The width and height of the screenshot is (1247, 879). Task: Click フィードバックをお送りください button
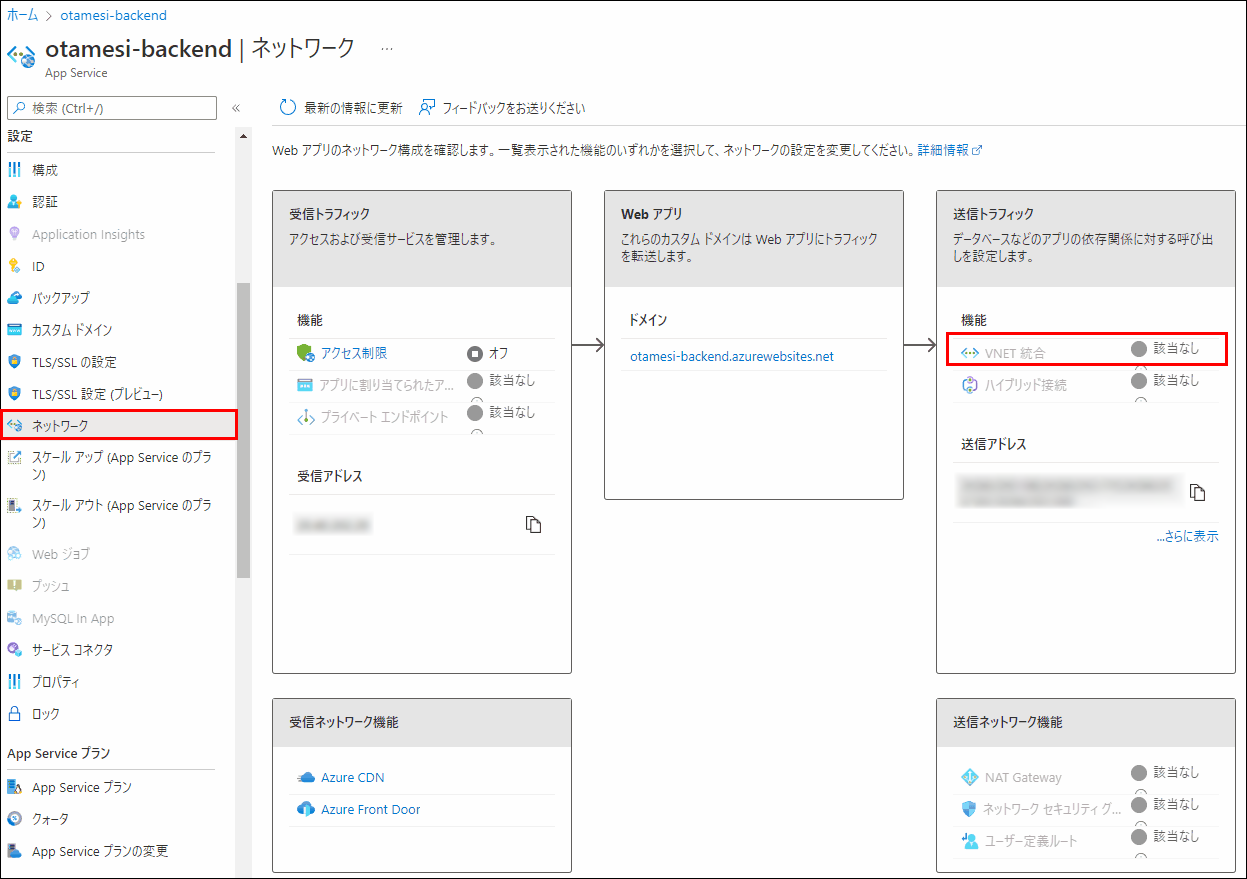[x=502, y=108]
